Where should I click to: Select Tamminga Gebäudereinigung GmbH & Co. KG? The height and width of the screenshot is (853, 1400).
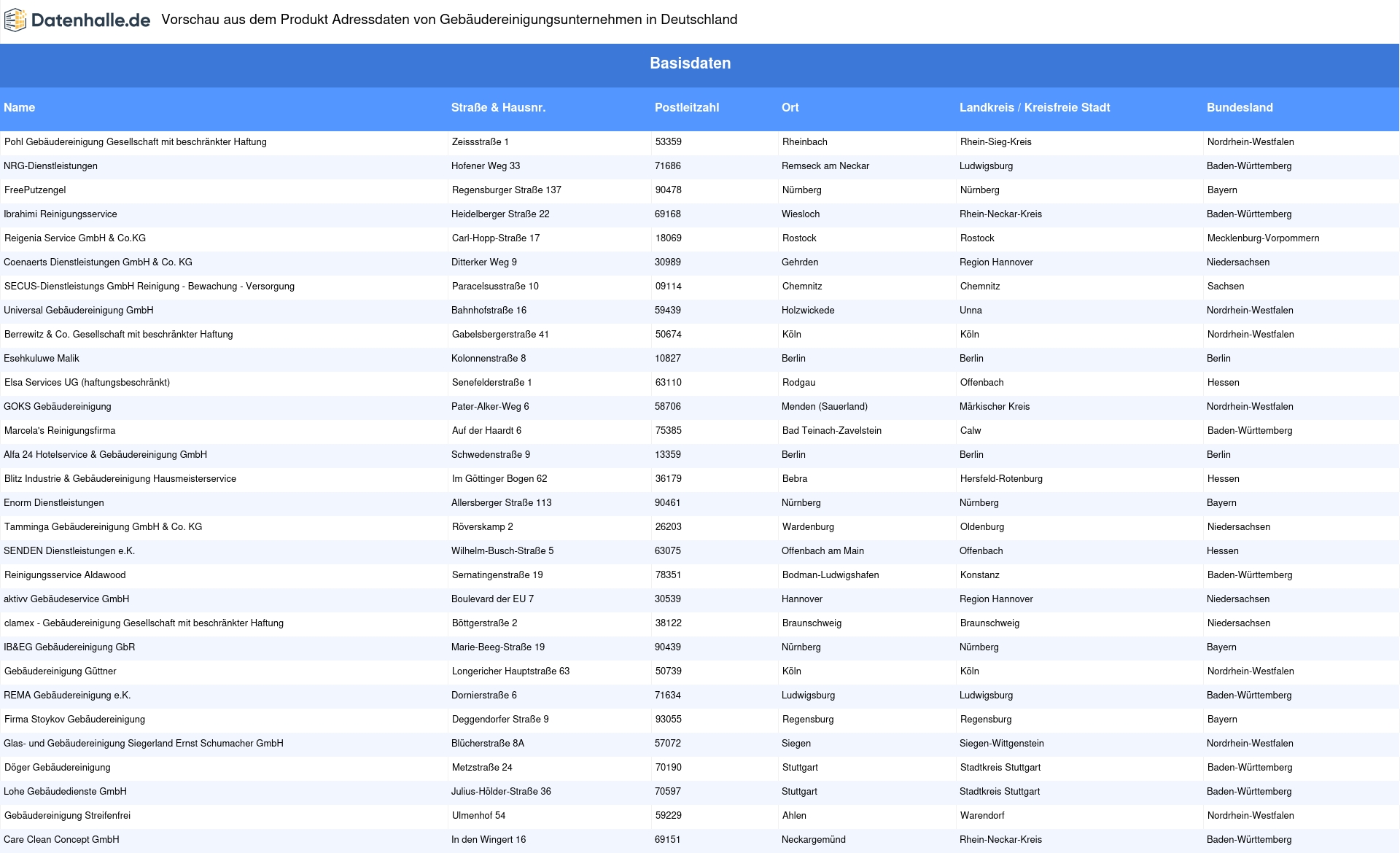[x=104, y=527]
